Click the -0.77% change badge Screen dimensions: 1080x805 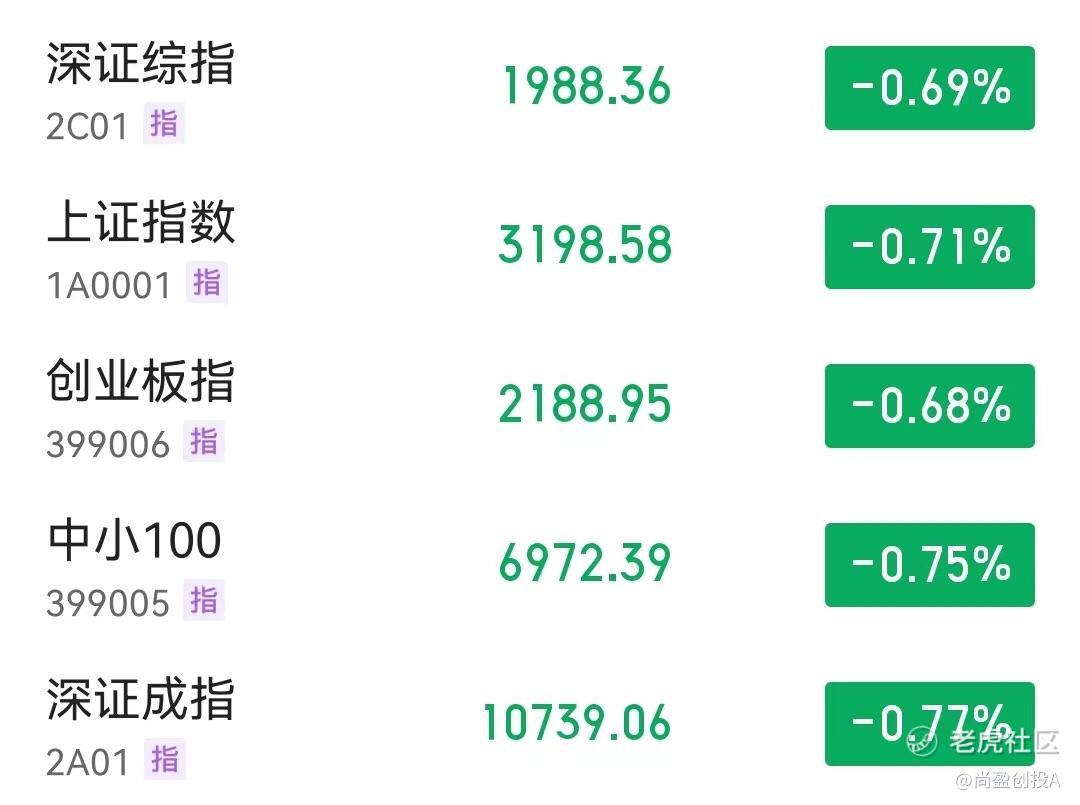[x=930, y=724]
